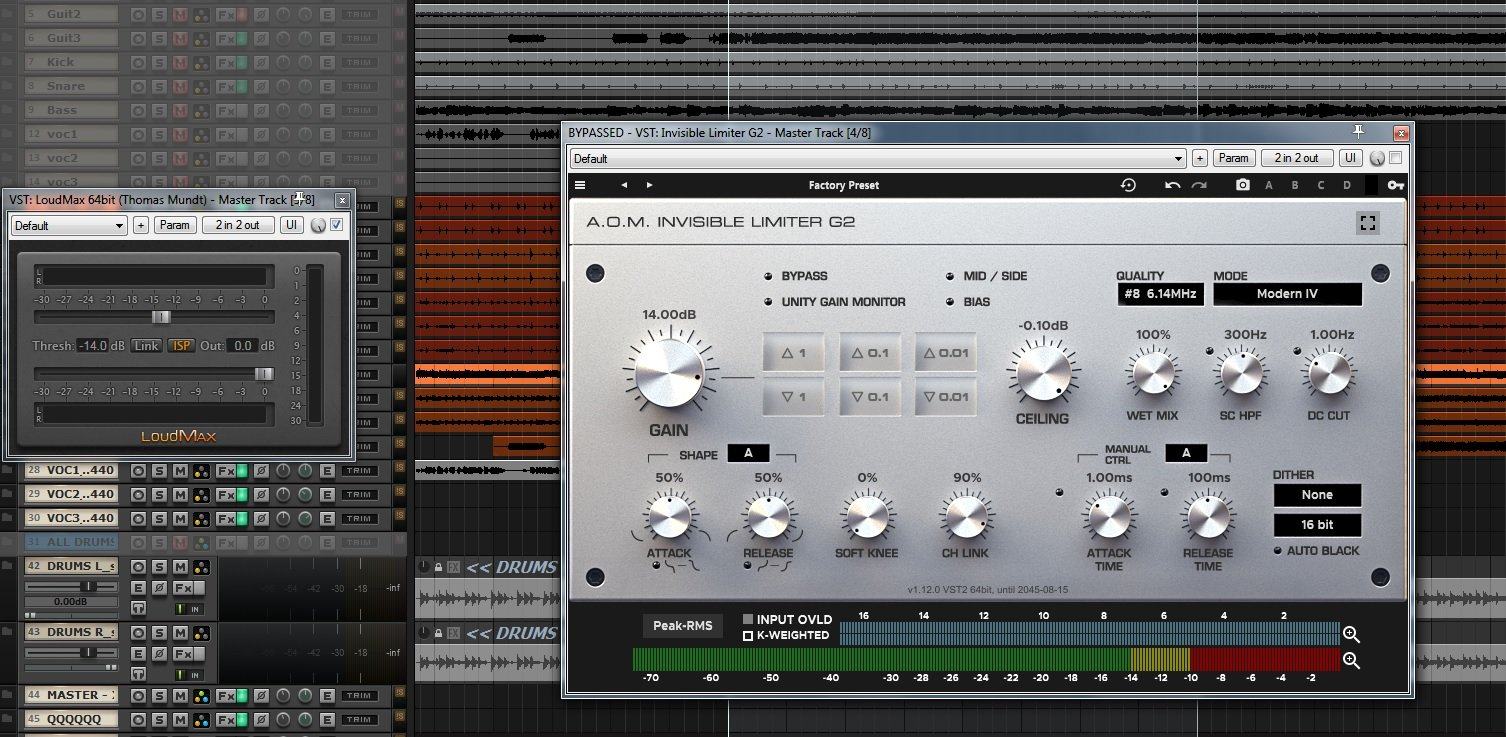Enable MID / SIDE mode
This screenshot has height=737, width=1506.
coord(950,276)
